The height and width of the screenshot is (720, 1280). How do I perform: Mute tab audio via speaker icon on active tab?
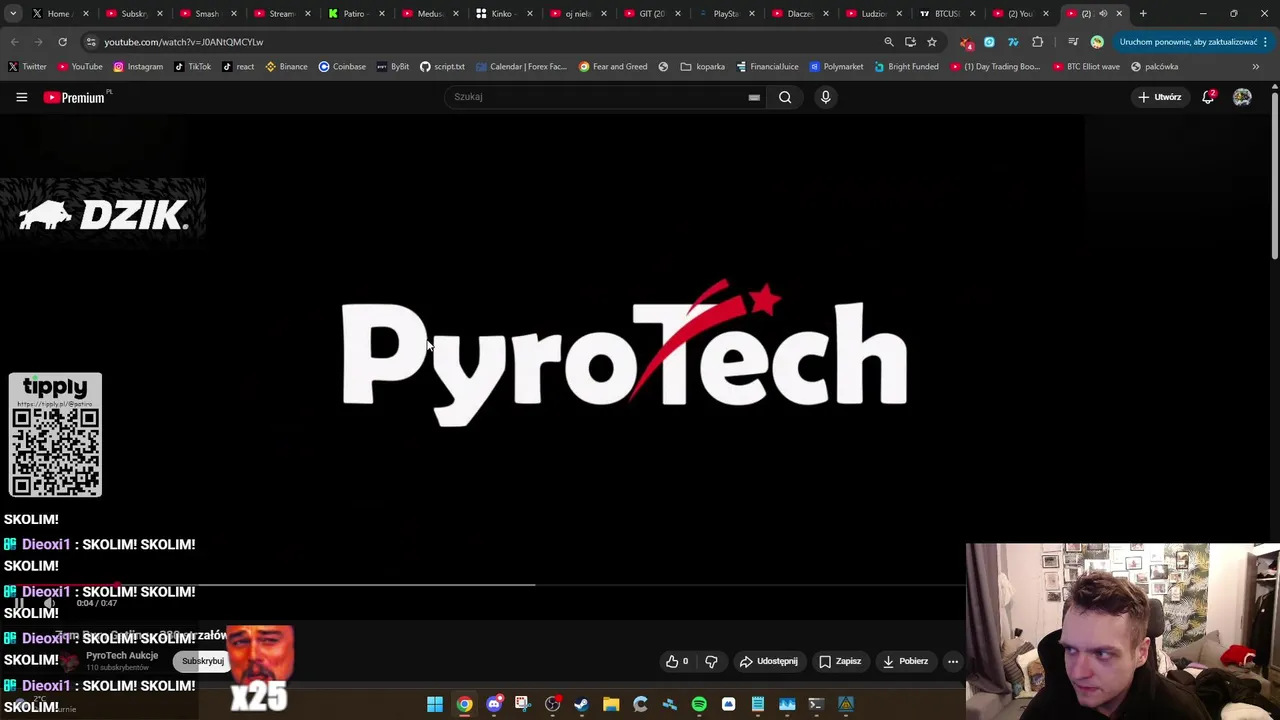coord(1103,14)
